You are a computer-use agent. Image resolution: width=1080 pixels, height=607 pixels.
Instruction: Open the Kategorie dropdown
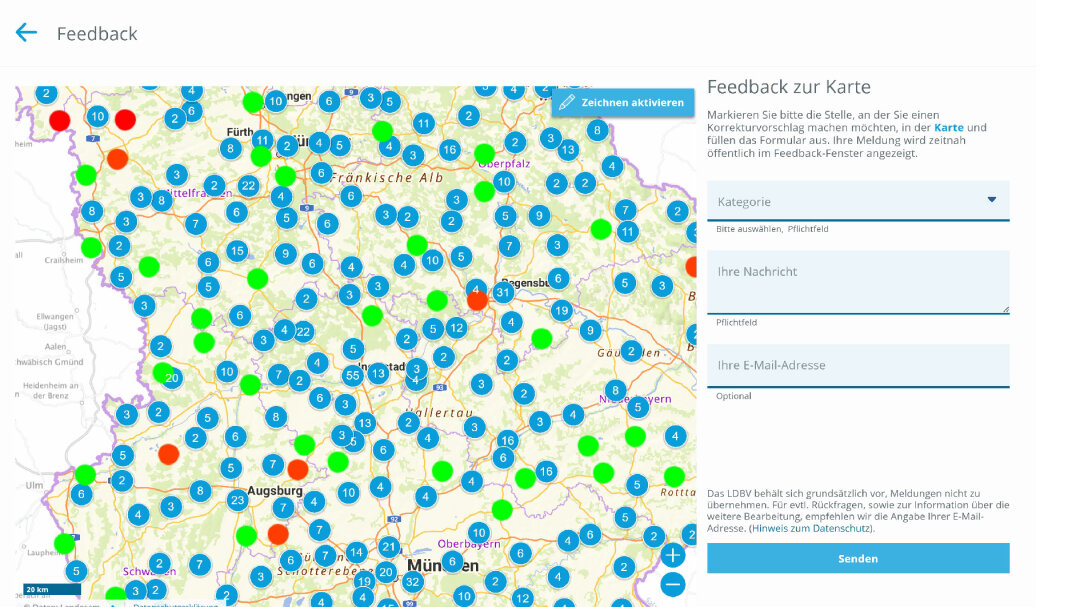coord(858,201)
